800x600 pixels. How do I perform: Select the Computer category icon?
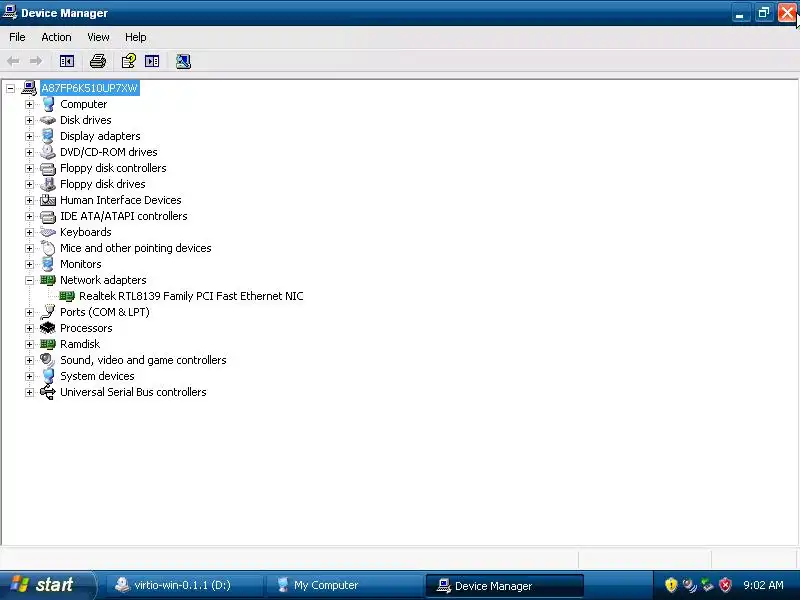[48, 104]
